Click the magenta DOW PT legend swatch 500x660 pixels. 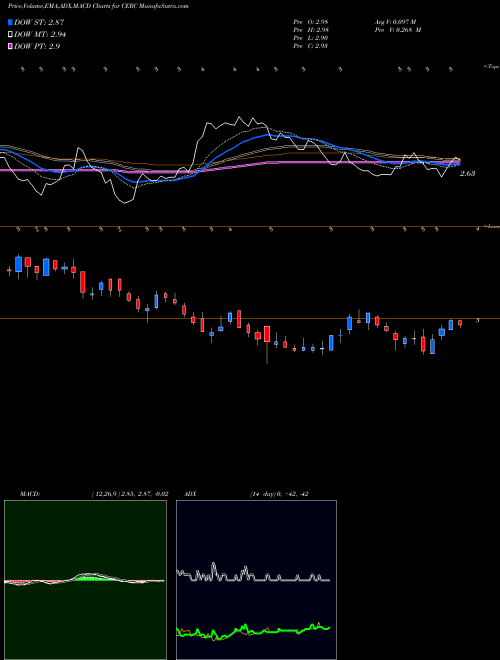[10, 46]
